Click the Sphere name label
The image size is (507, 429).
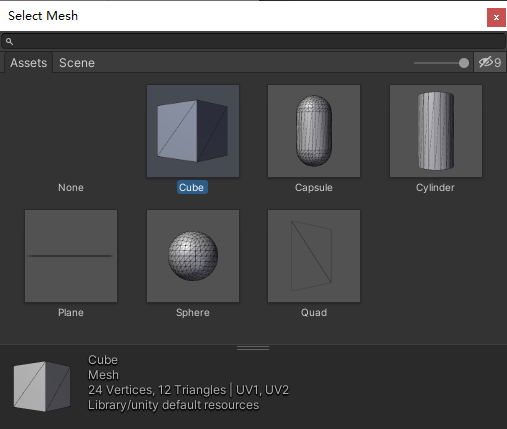(x=193, y=312)
